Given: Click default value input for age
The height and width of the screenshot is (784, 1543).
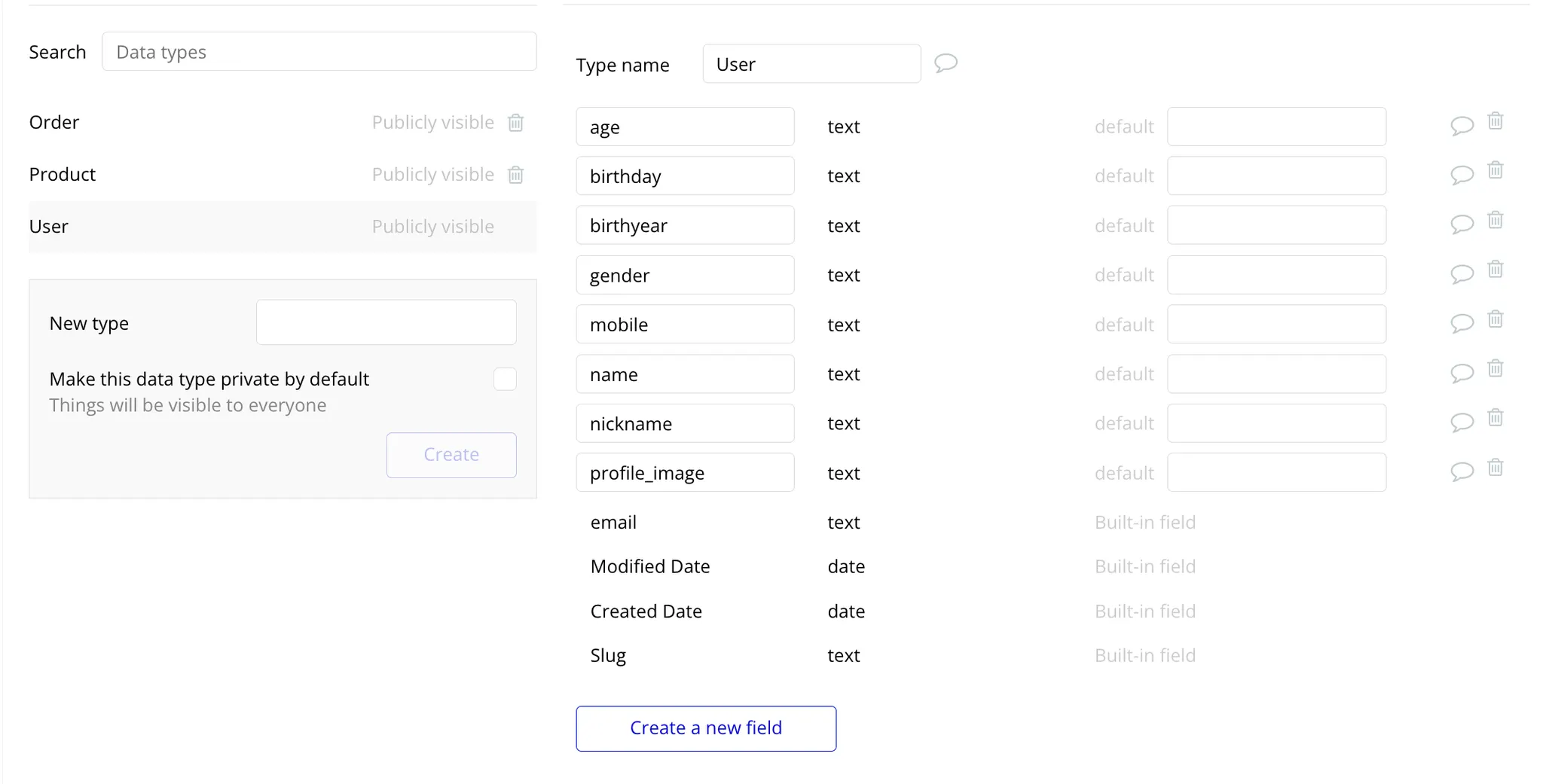Looking at the screenshot, I should (x=1276, y=127).
